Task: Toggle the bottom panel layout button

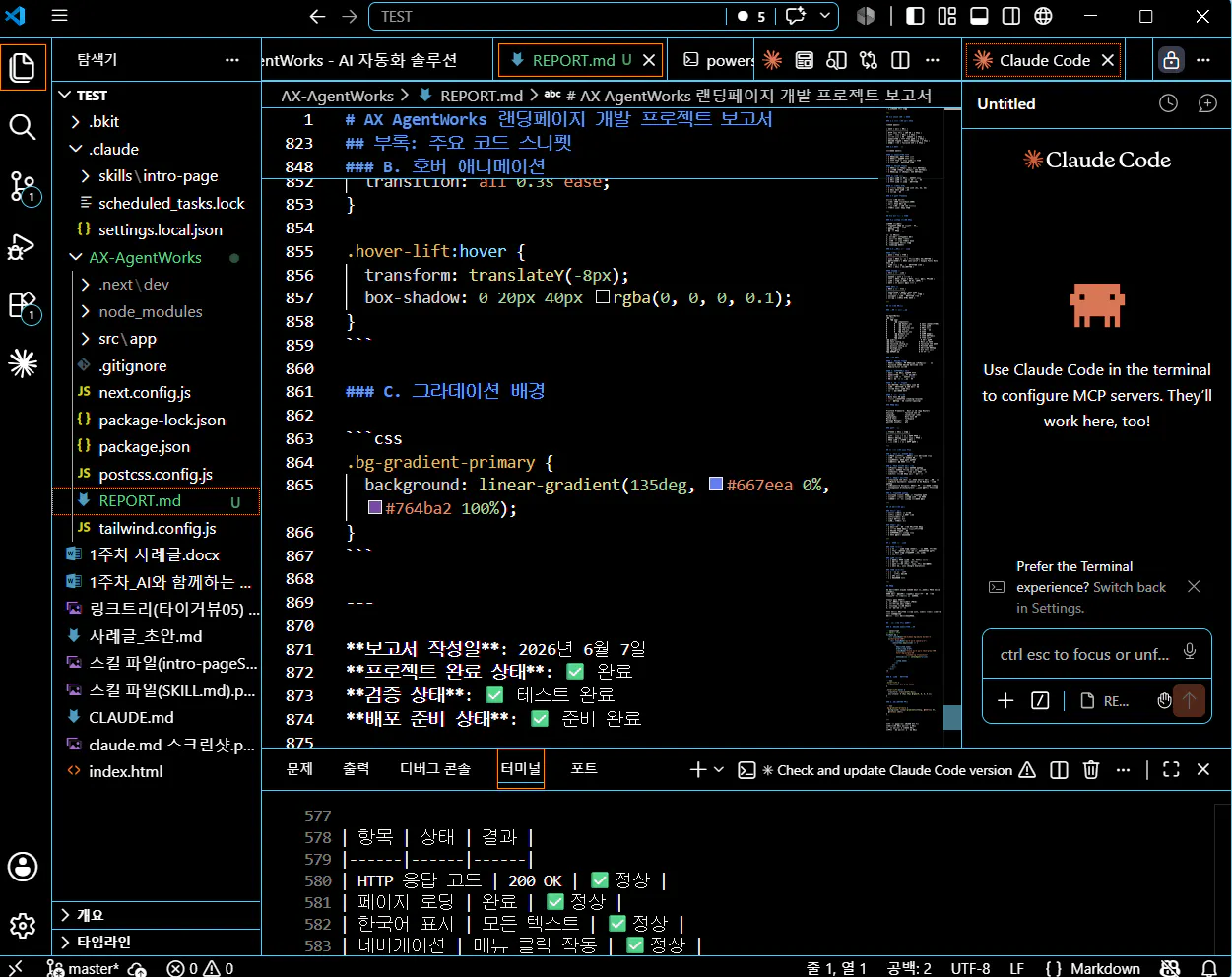Action: (x=979, y=16)
